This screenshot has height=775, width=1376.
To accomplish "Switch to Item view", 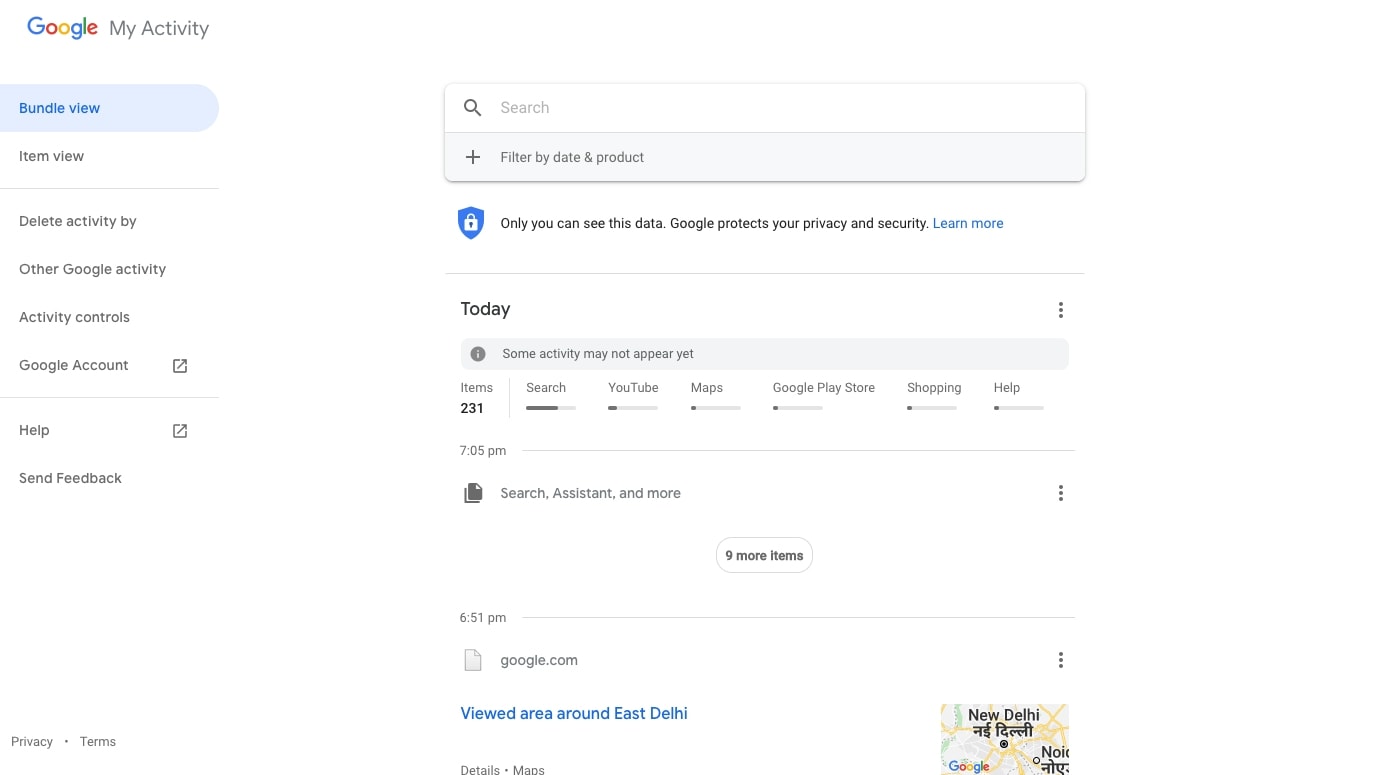I will coord(109,156).
